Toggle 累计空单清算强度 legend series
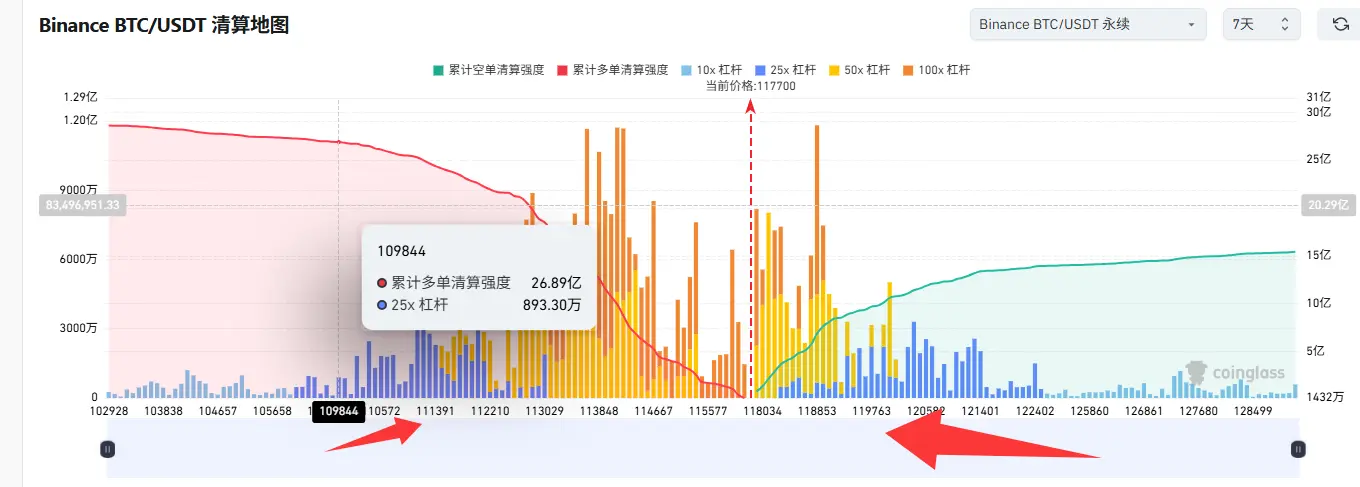Viewport: 1360px width, 487px height. tap(489, 70)
